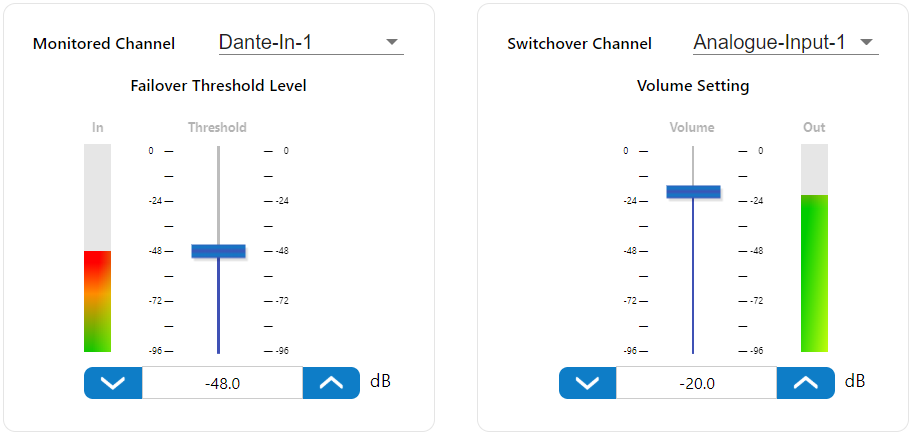Screen dimensions: 913x435
Task: Expand the Switchover Channel dropdown arrow
Action: coord(866,43)
